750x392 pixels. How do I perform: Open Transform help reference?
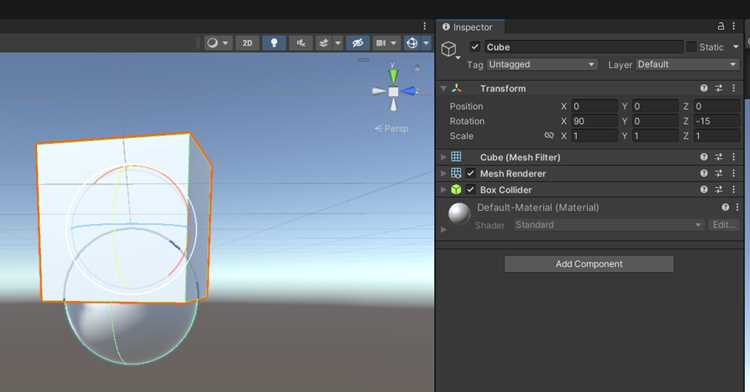pos(704,88)
